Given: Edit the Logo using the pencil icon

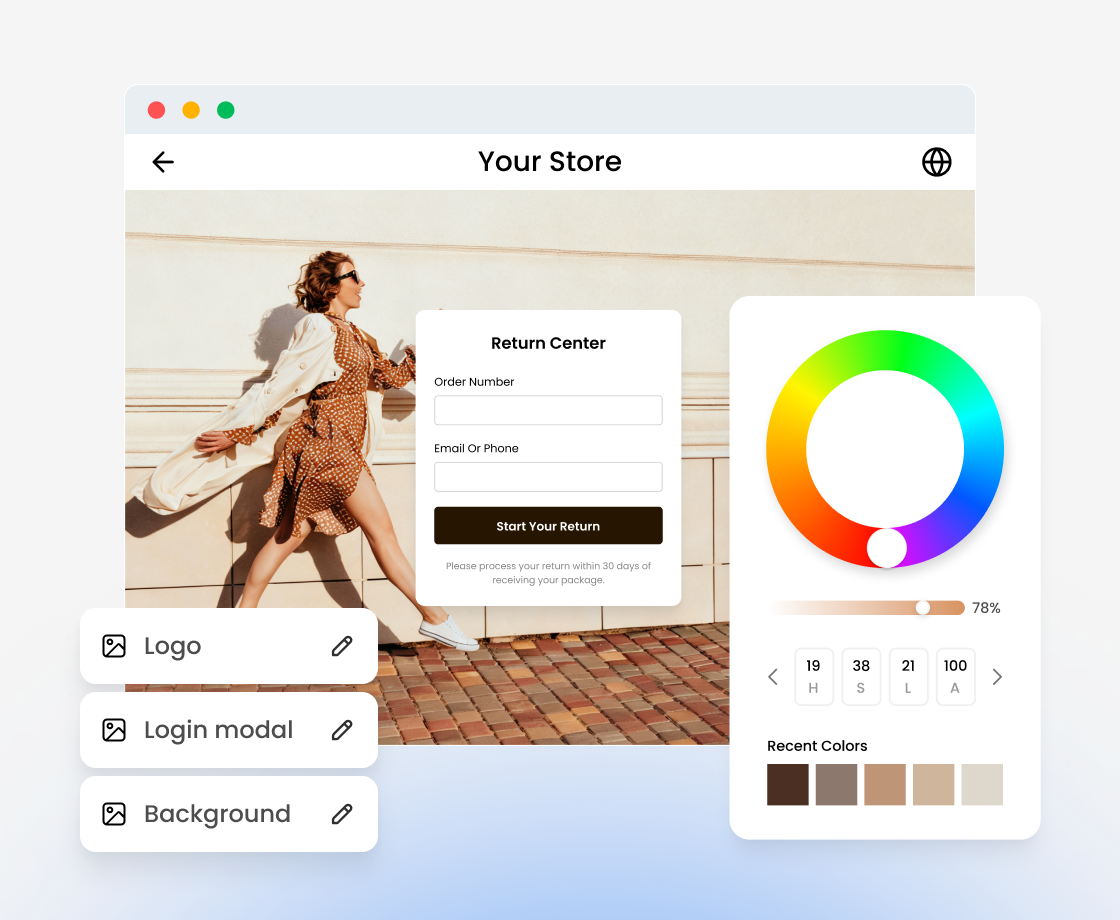Looking at the screenshot, I should pyautogui.click(x=341, y=646).
